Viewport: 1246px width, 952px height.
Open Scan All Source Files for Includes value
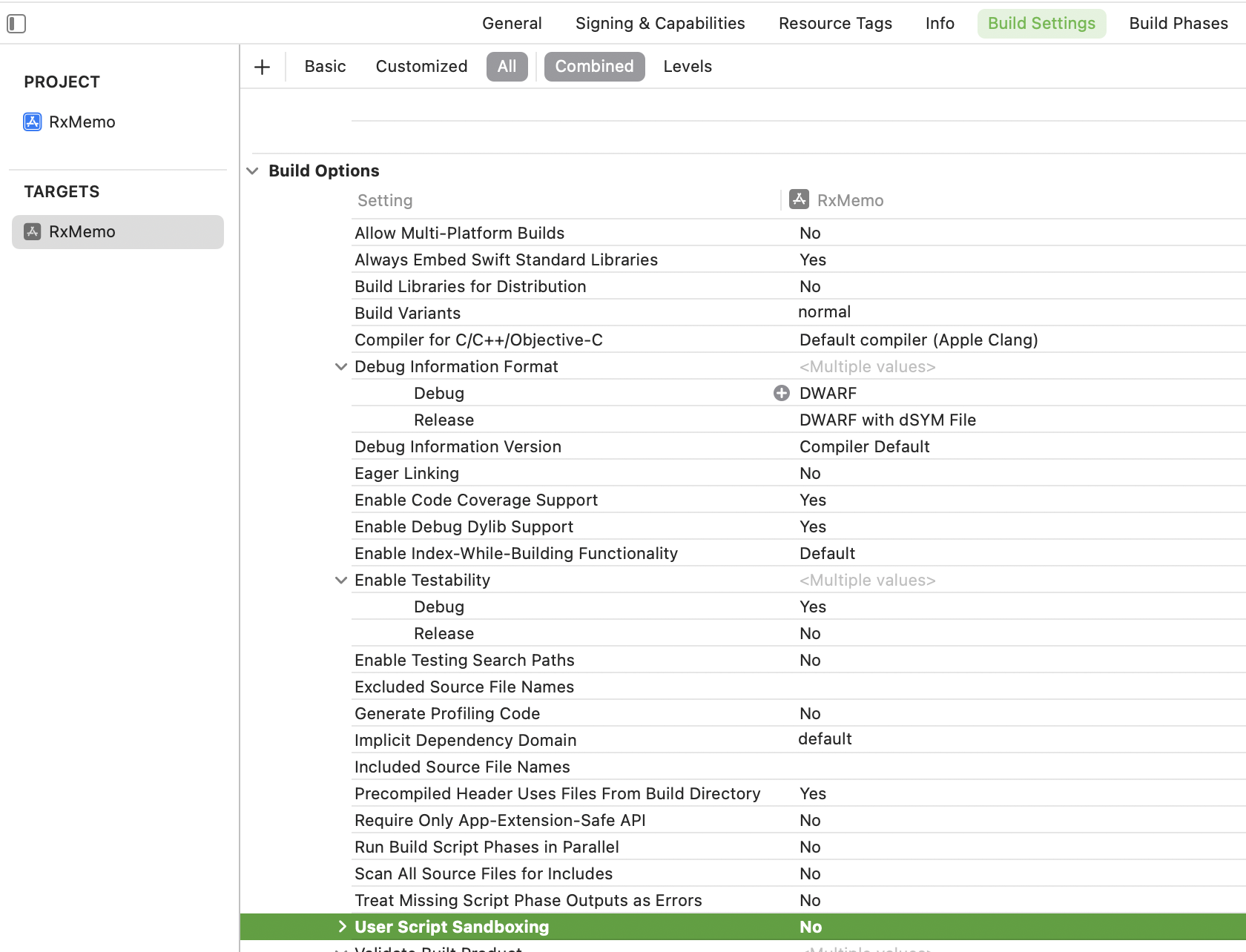(810, 873)
